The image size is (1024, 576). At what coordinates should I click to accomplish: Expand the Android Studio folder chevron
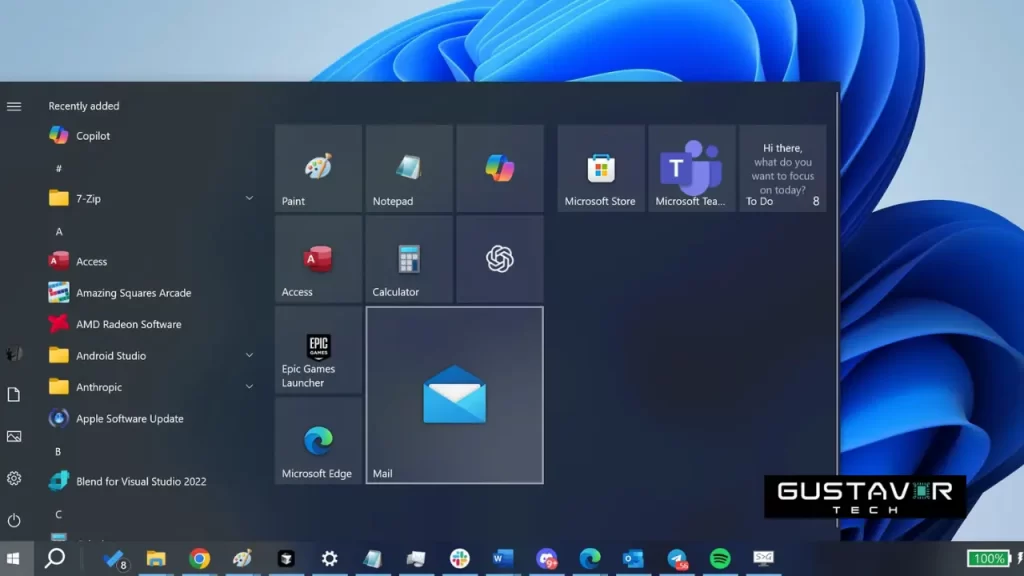pos(249,355)
